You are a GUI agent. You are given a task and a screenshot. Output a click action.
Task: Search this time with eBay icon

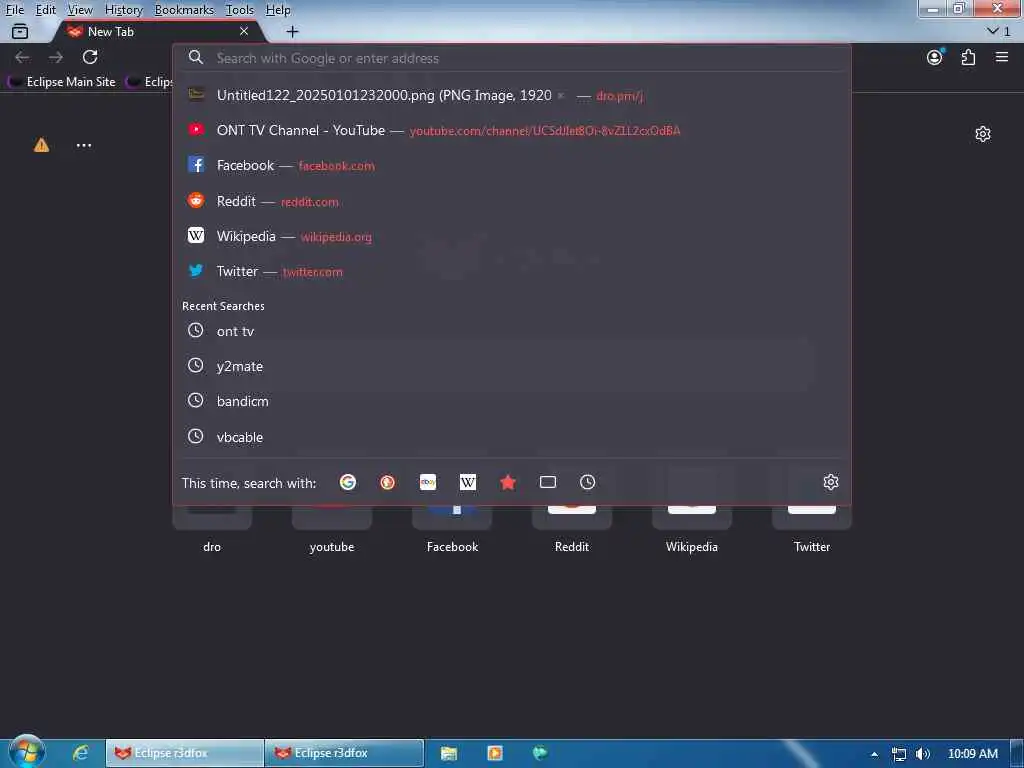click(428, 482)
